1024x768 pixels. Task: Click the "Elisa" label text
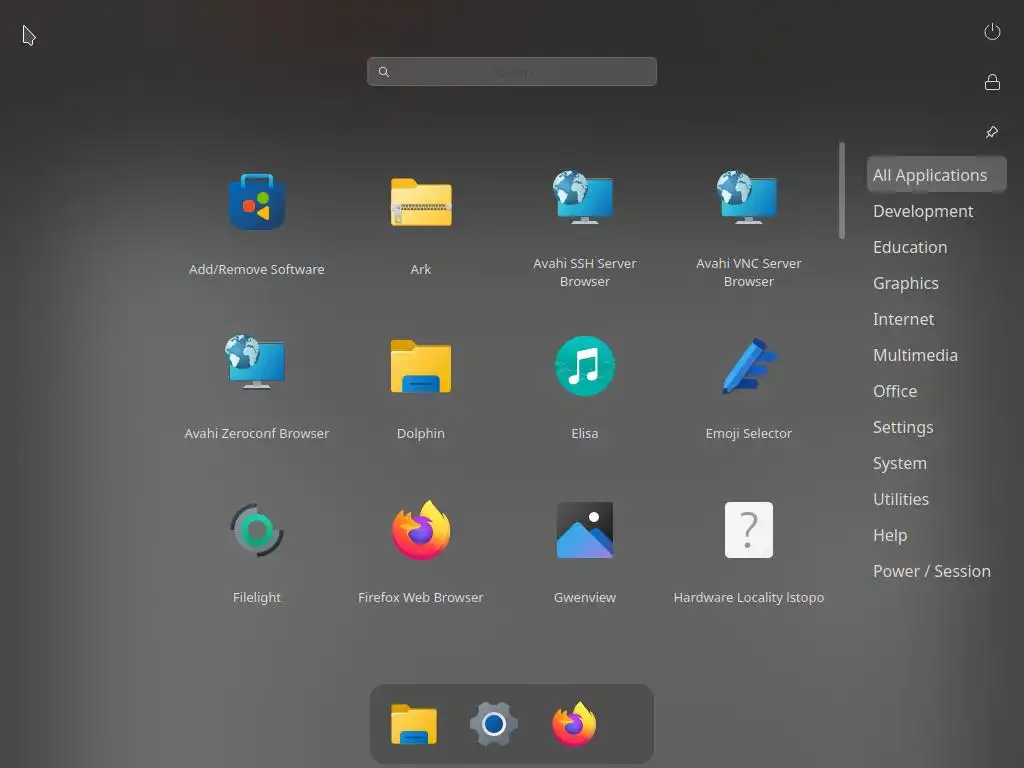pos(584,433)
